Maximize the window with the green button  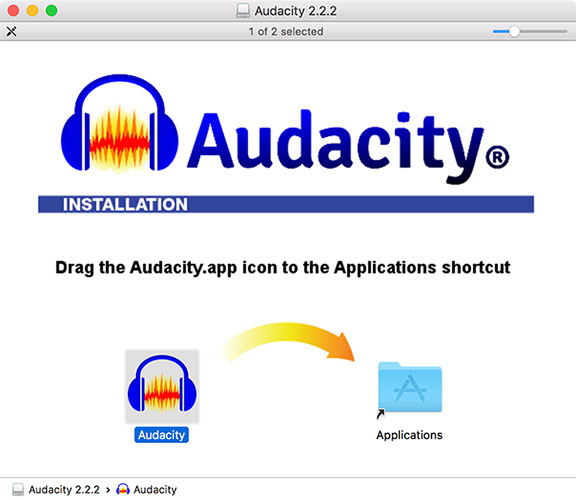click(51, 10)
